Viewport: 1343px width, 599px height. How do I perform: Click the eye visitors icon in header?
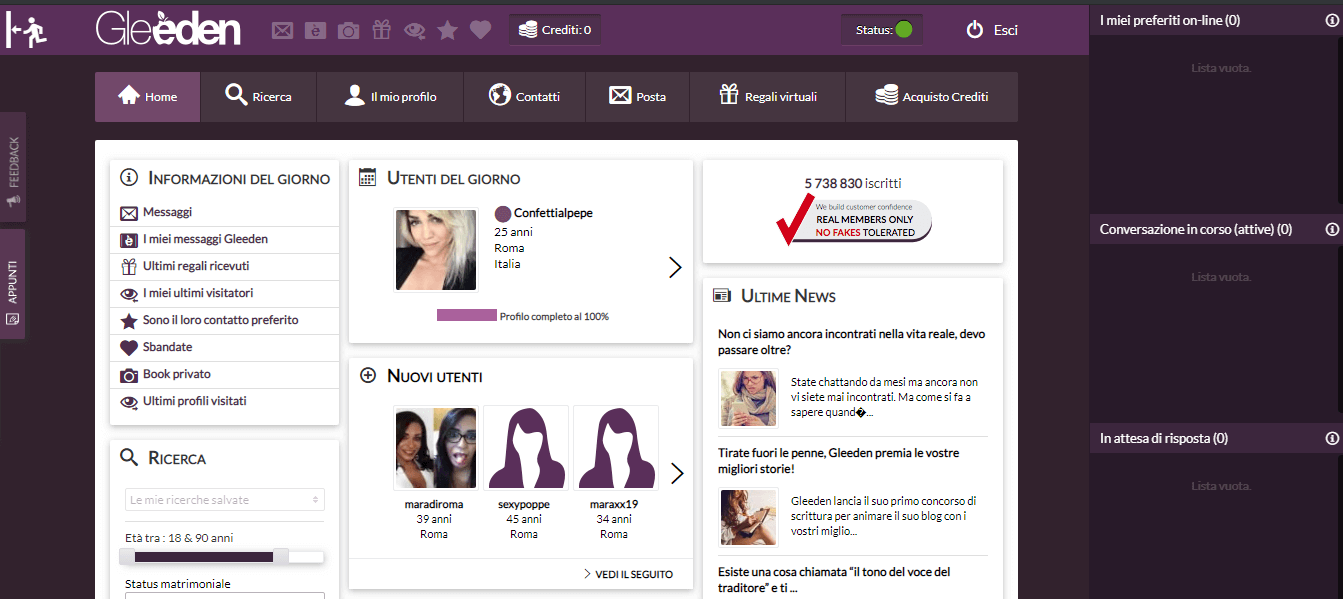tap(414, 31)
